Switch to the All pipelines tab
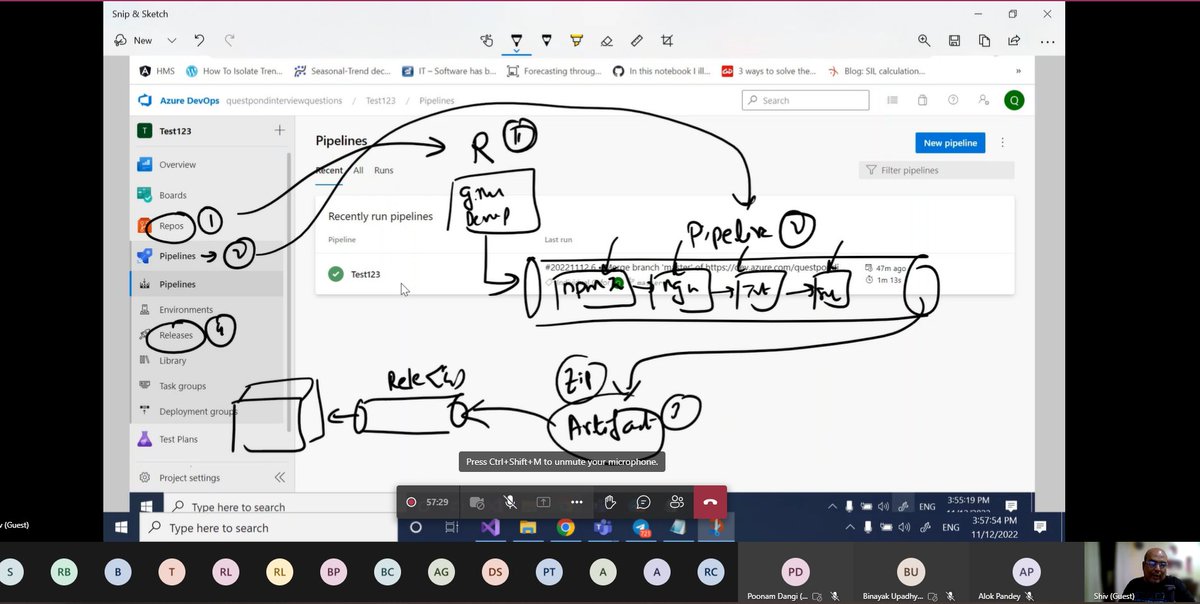Image resolution: width=1200 pixels, height=604 pixels. tap(358, 170)
